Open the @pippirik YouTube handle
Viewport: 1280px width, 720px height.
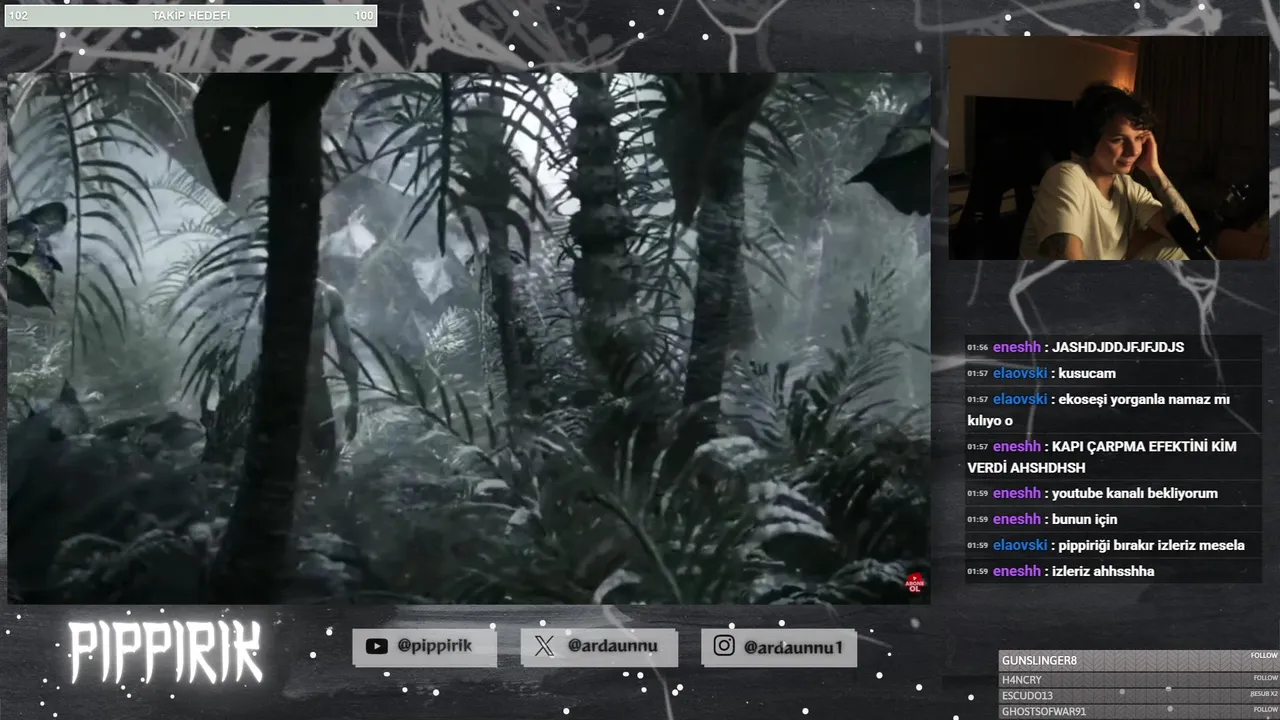pos(434,646)
